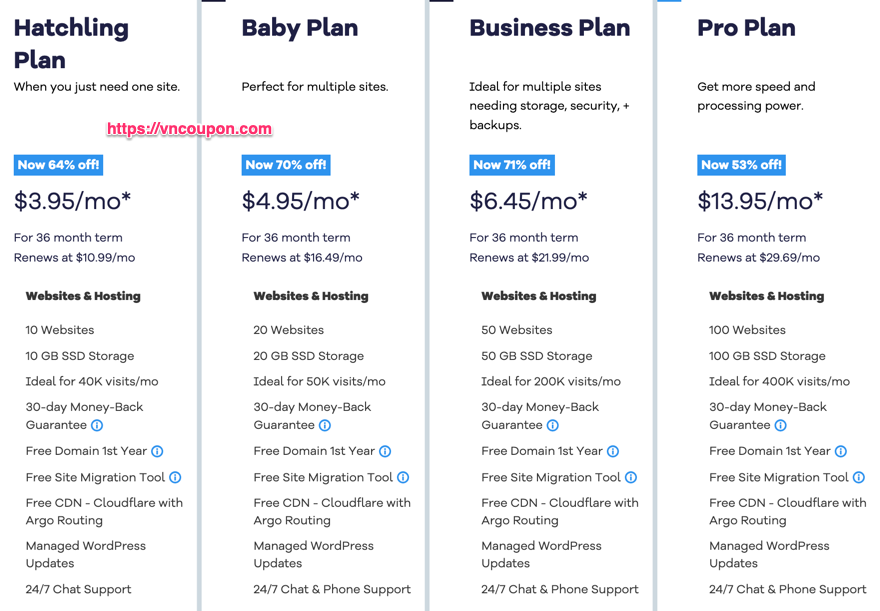Select the Pro Plan heading
Viewport: 880px width, 611px height.
point(746,28)
